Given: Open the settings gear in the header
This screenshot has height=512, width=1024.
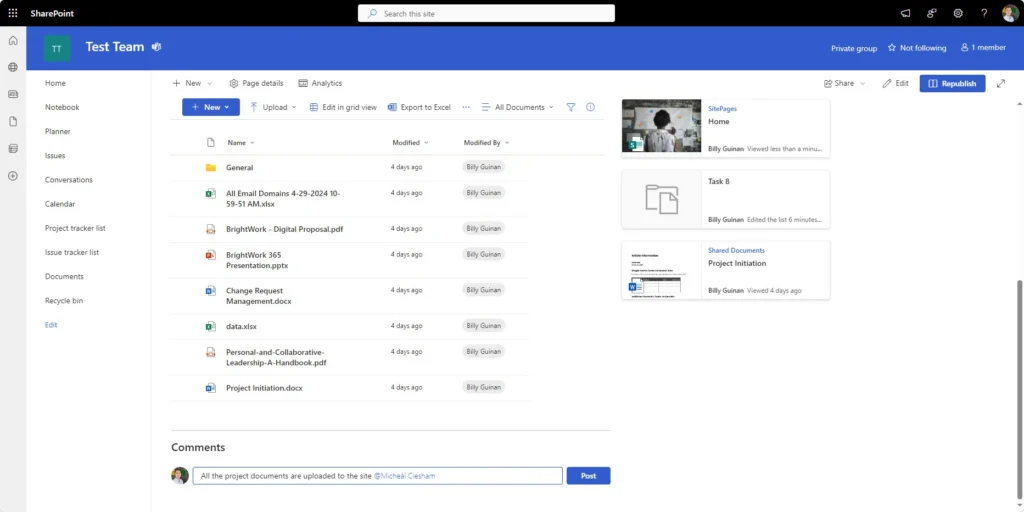Looking at the screenshot, I should (957, 13).
